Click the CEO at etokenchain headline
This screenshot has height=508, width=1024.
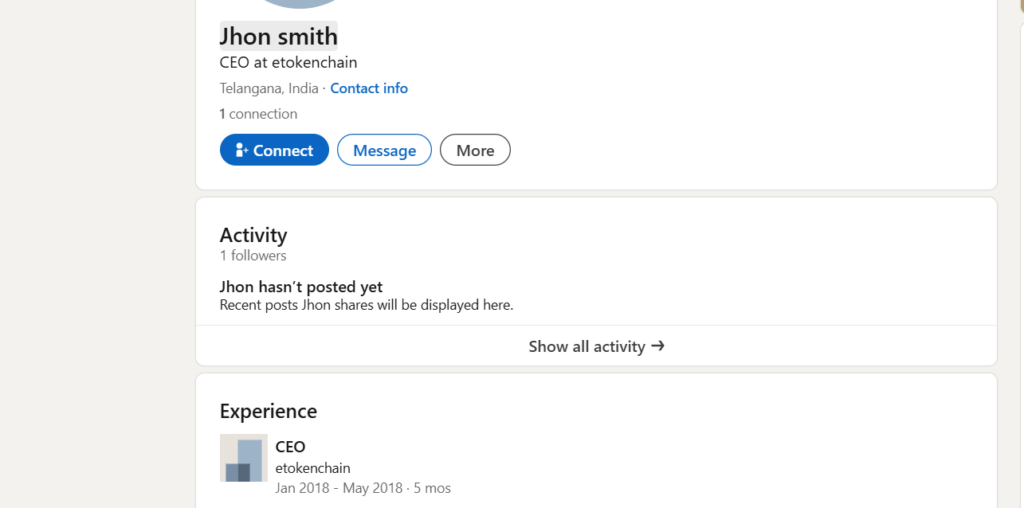click(288, 62)
